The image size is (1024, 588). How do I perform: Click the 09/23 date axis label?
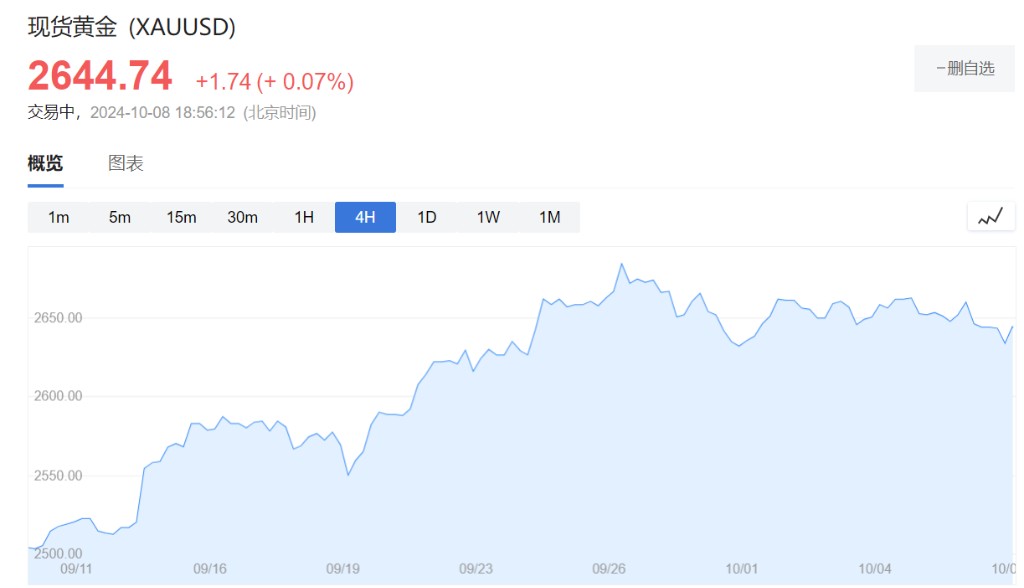tap(476, 569)
